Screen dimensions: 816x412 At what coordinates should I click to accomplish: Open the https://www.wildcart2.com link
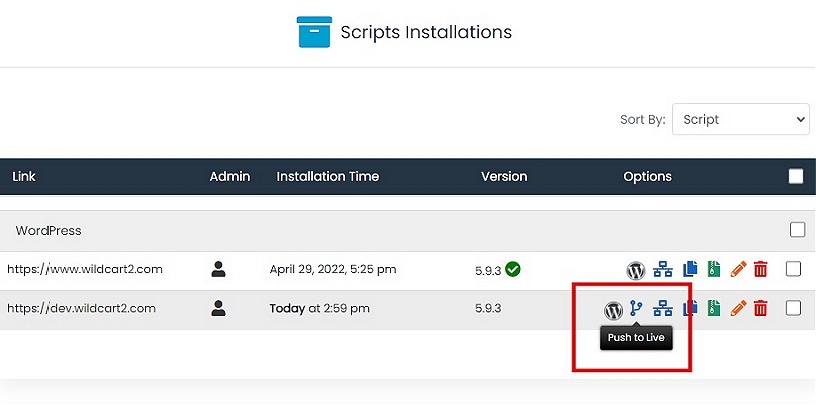85,269
